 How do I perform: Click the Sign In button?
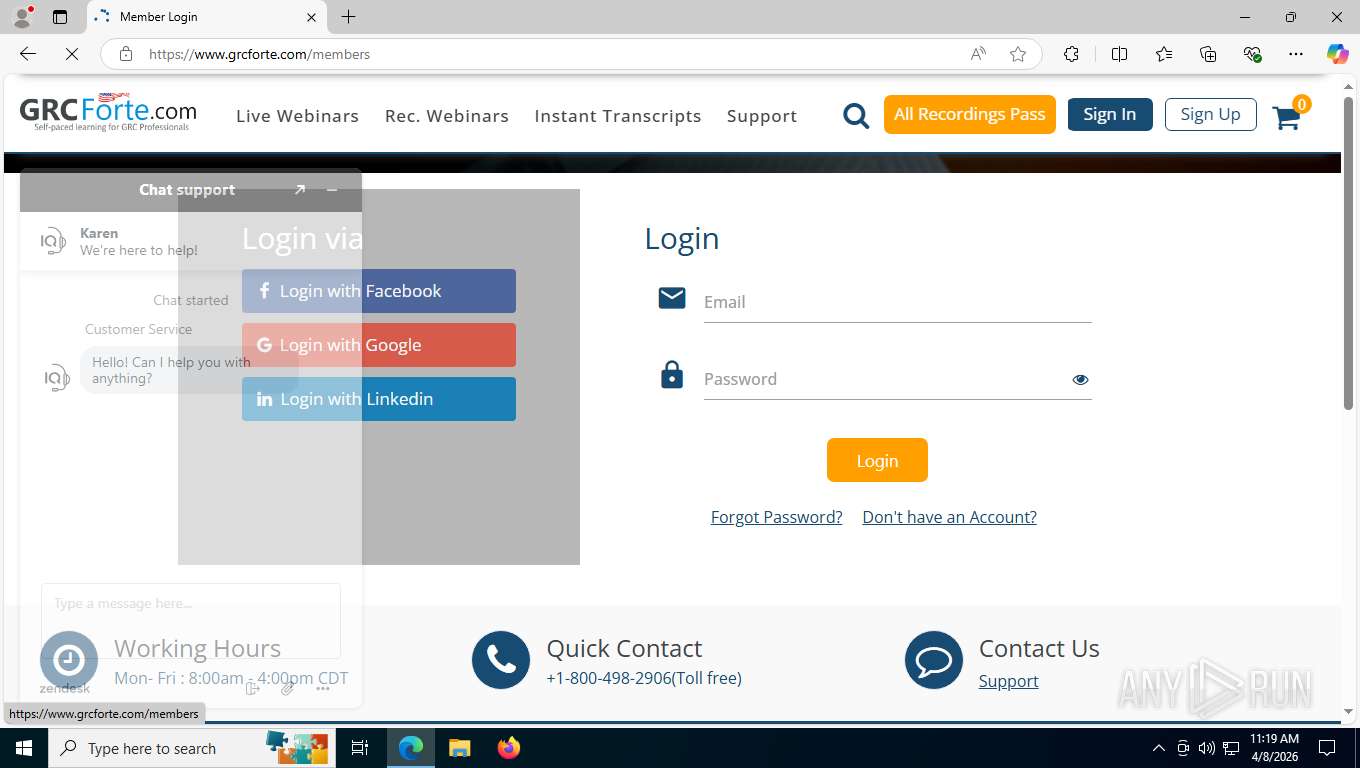coord(1110,114)
